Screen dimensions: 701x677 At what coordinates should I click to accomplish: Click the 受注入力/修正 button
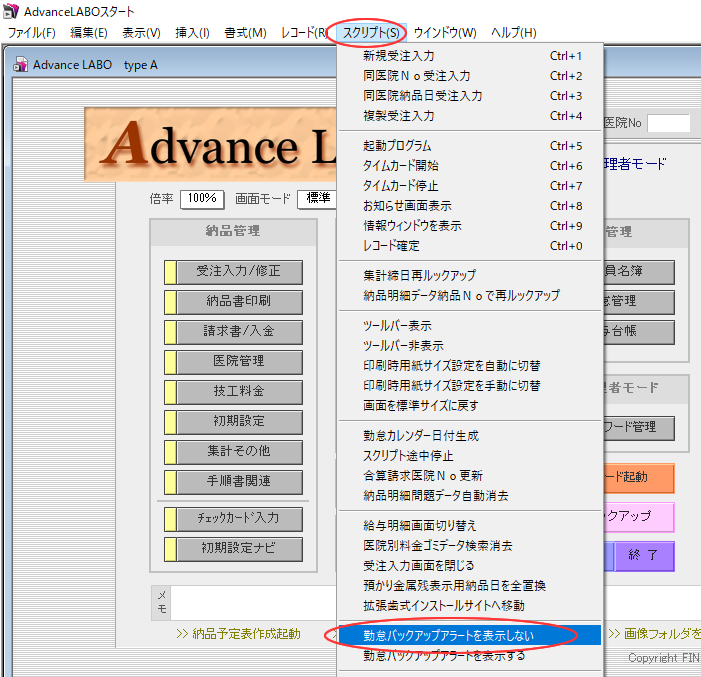click(233, 272)
